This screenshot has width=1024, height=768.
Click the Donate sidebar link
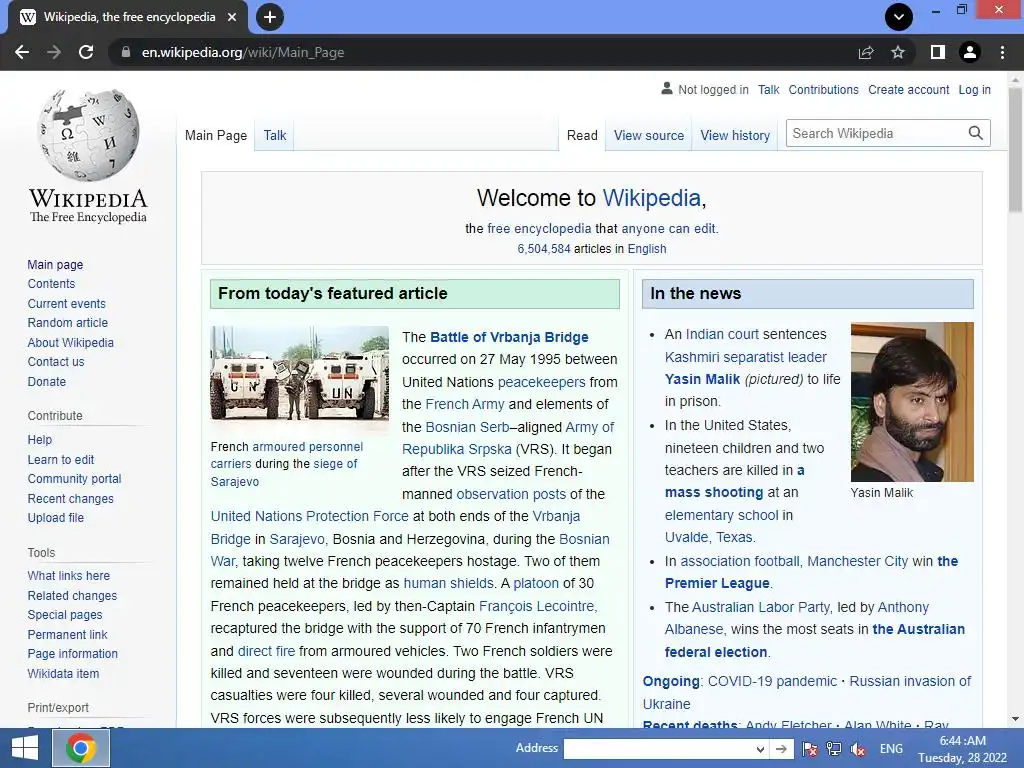(46, 381)
